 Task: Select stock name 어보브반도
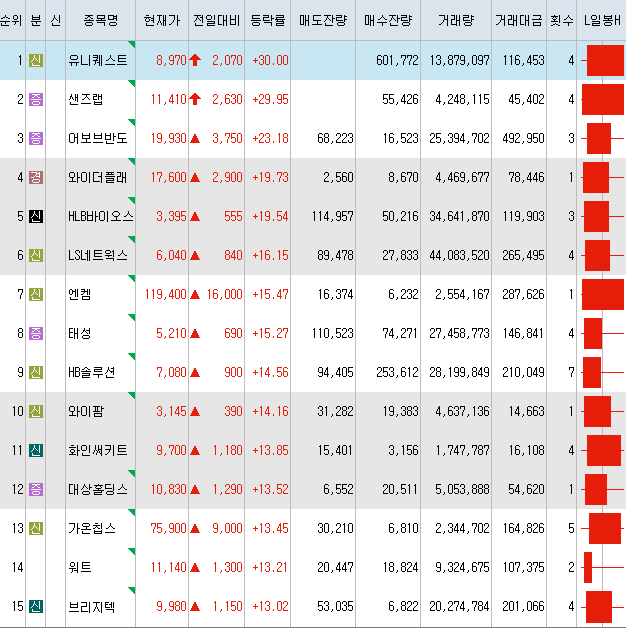point(98,138)
